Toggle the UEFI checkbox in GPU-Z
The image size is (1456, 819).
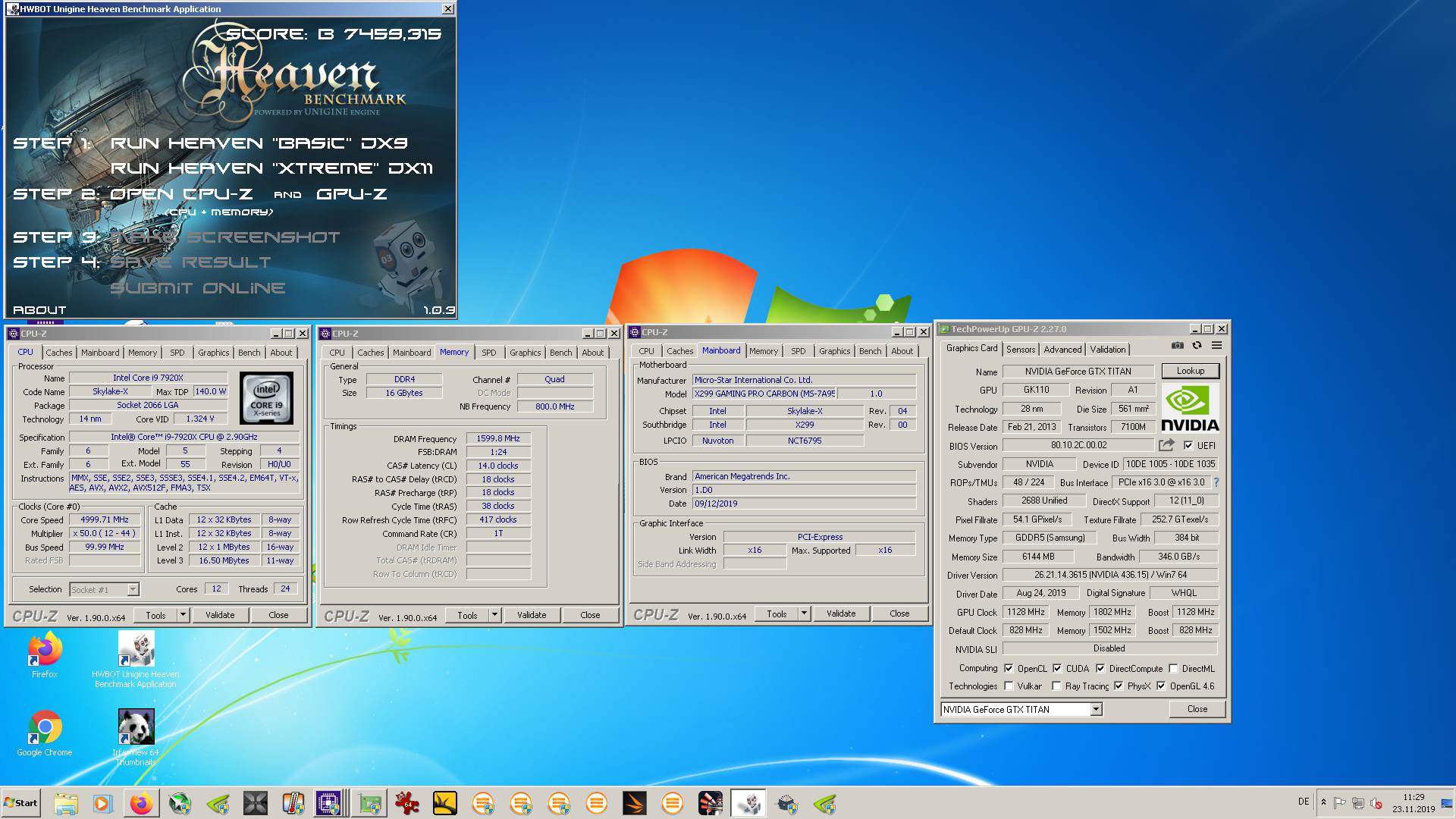[1188, 445]
